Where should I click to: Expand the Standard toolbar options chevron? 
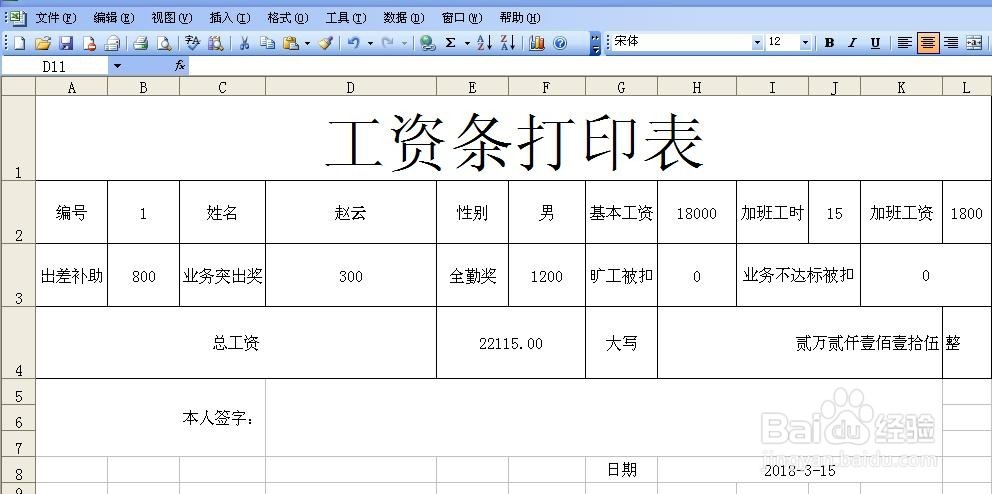tap(595, 43)
